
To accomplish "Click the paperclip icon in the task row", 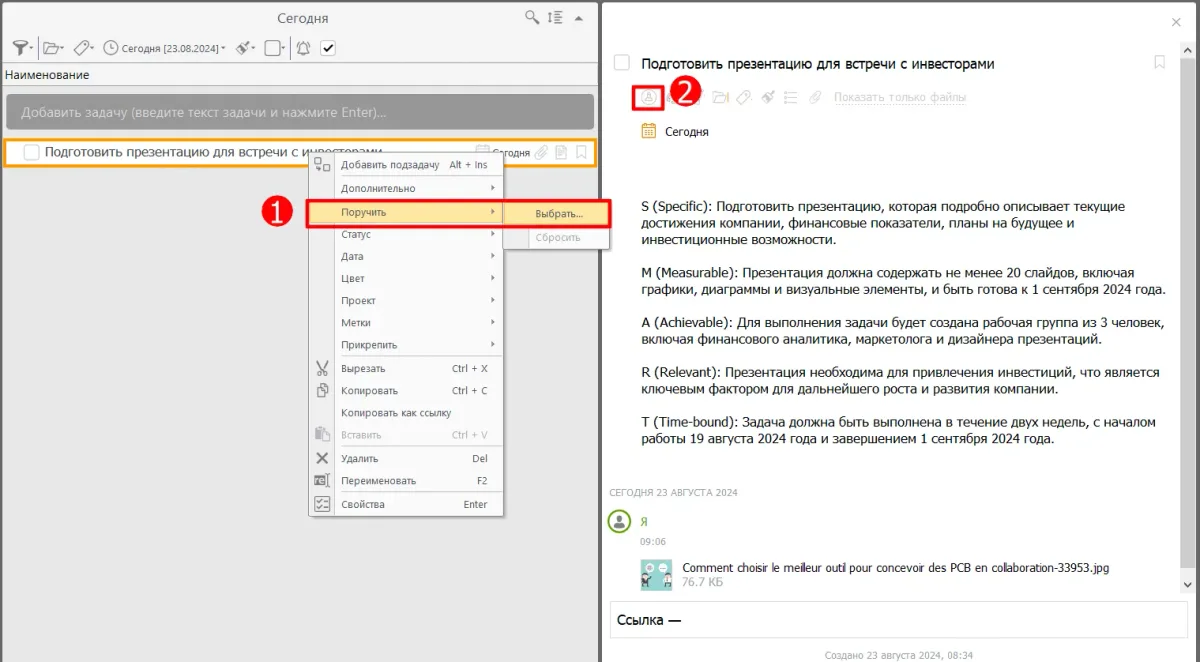I will click(541, 153).
